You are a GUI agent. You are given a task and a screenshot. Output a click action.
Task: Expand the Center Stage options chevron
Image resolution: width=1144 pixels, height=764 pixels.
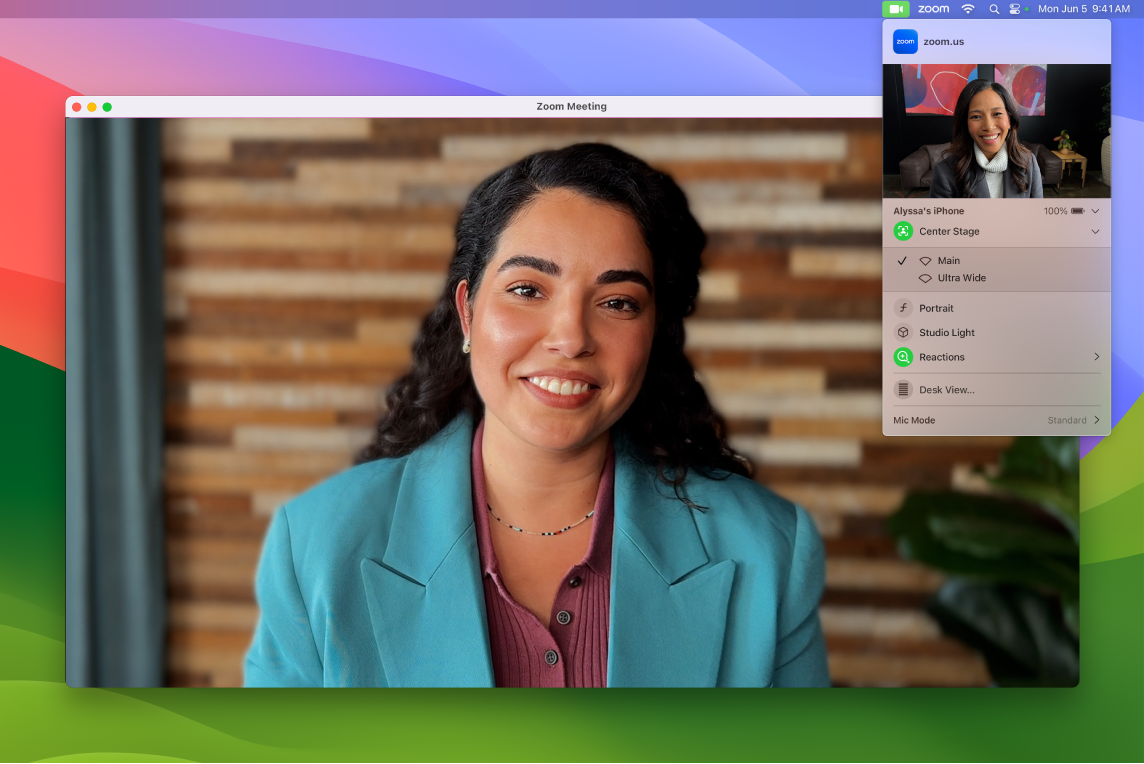click(x=1095, y=231)
